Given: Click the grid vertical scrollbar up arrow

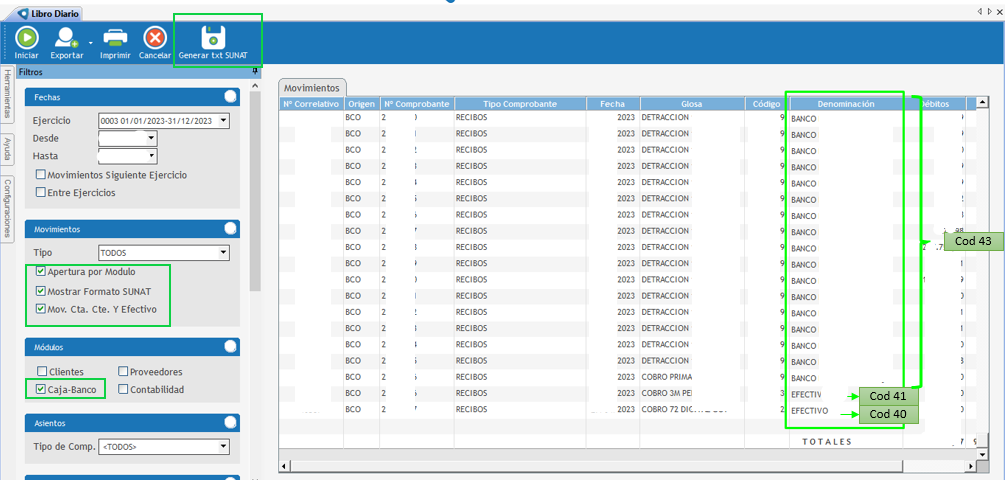Looking at the screenshot, I should 981,103.
